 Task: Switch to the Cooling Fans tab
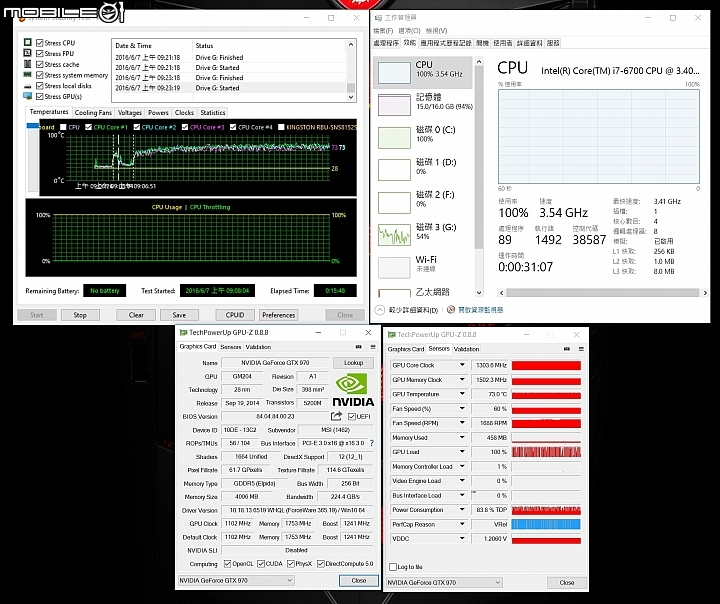(x=93, y=113)
